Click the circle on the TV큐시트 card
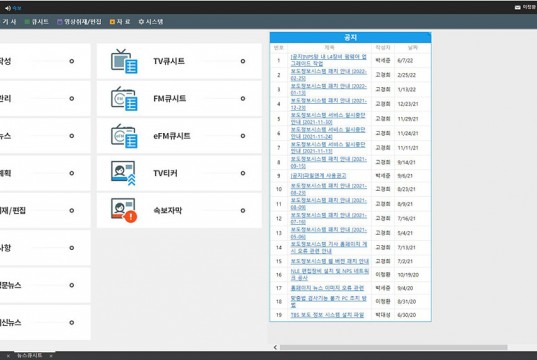 pos(243,61)
